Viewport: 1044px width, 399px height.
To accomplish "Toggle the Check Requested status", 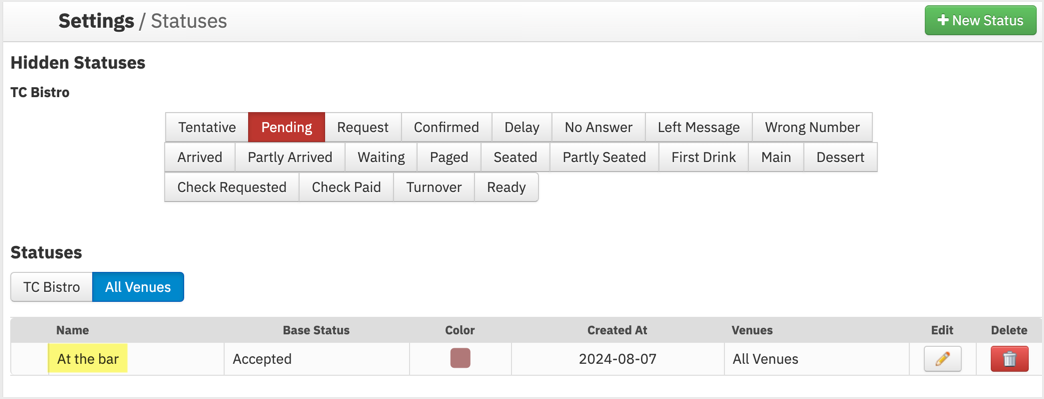I will click(232, 187).
